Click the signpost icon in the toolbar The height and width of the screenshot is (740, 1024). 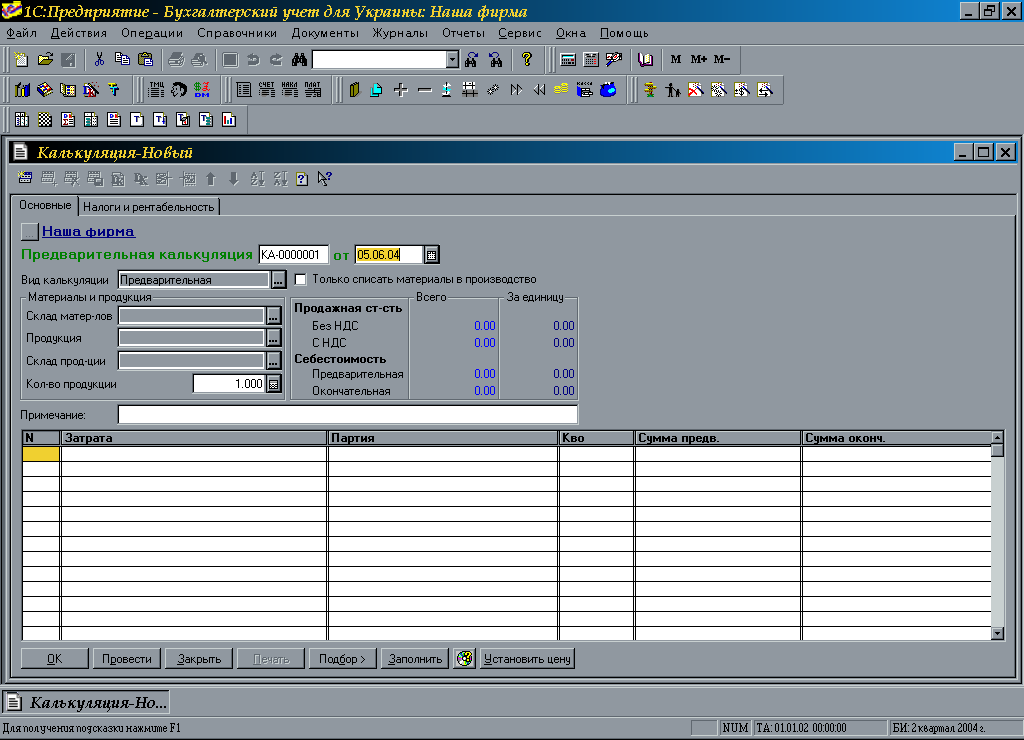tap(649, 90)
